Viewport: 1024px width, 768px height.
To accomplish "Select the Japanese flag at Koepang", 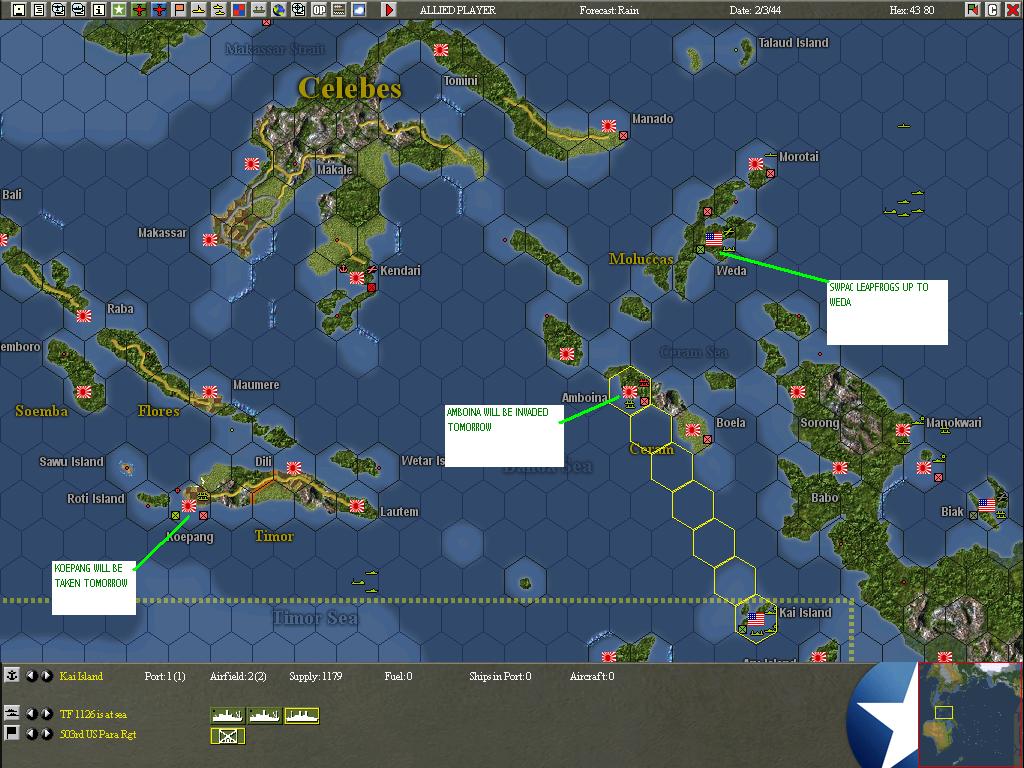I will [189, 505].
